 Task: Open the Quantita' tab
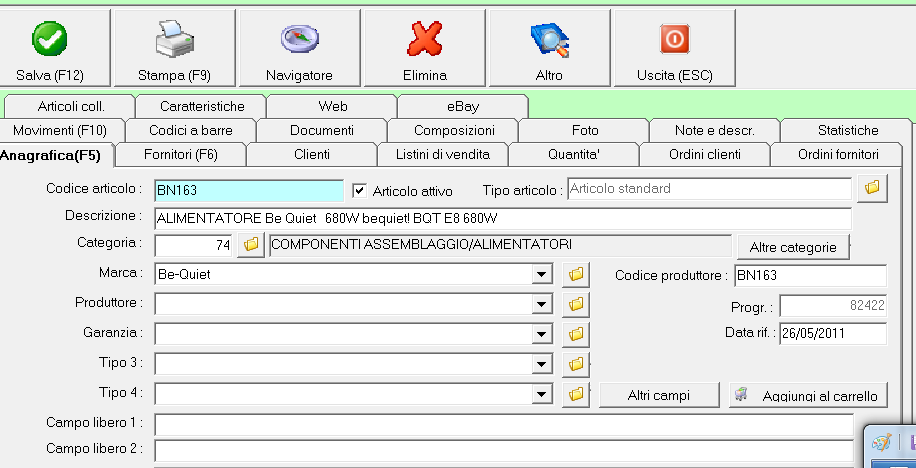574,155
